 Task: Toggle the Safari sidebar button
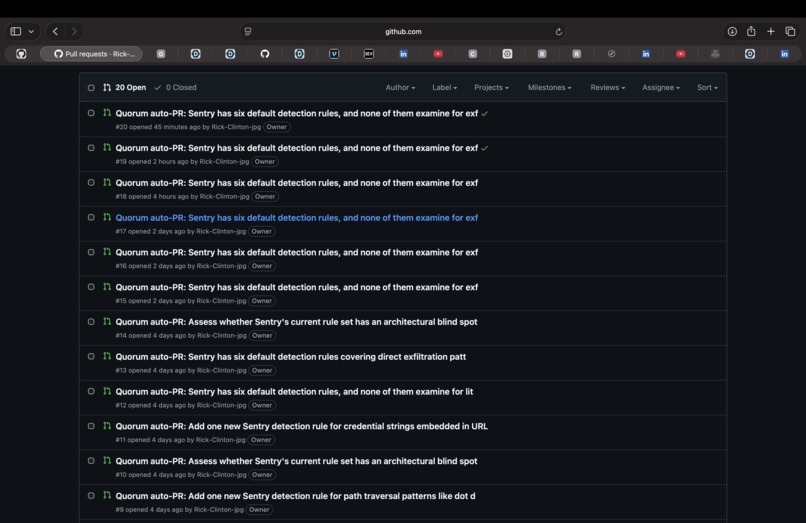pyautogui.click(x=16, y=31)
